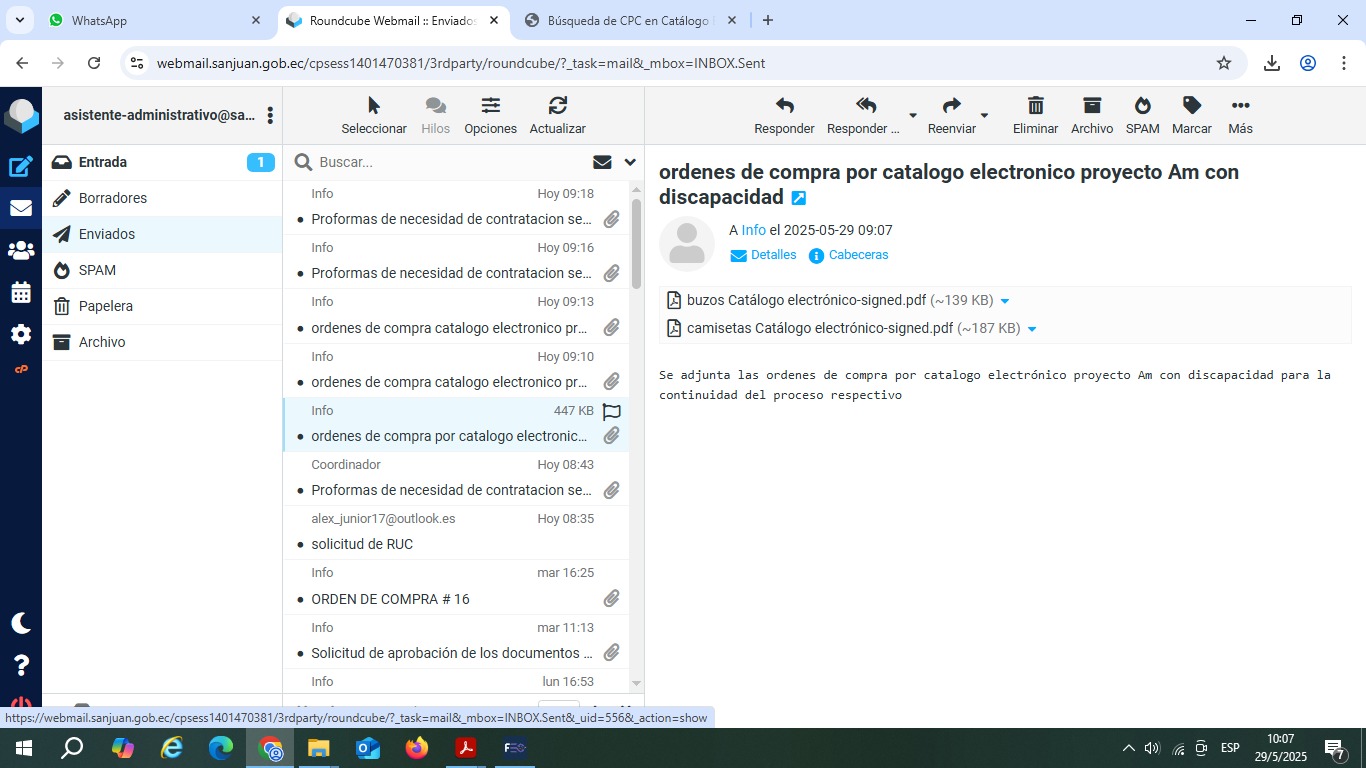The image size is (1366, 768).
Task: Toggle the unread envelope filter
Action: point(602,162)
